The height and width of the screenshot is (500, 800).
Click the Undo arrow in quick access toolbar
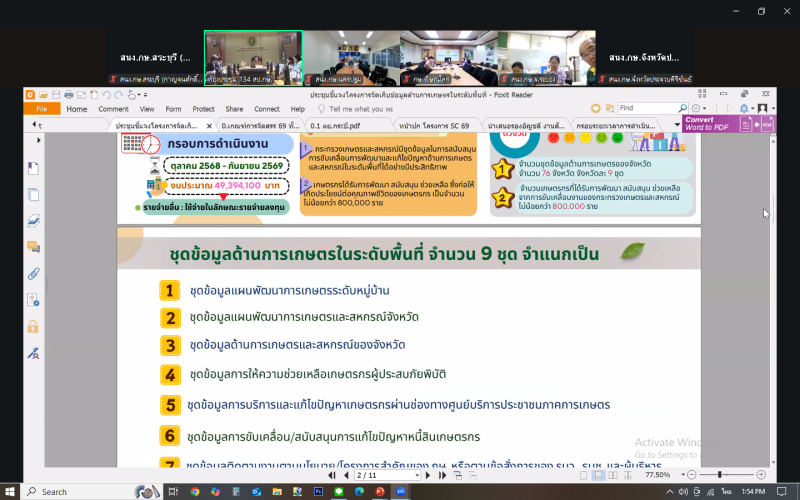click(105, 94)
